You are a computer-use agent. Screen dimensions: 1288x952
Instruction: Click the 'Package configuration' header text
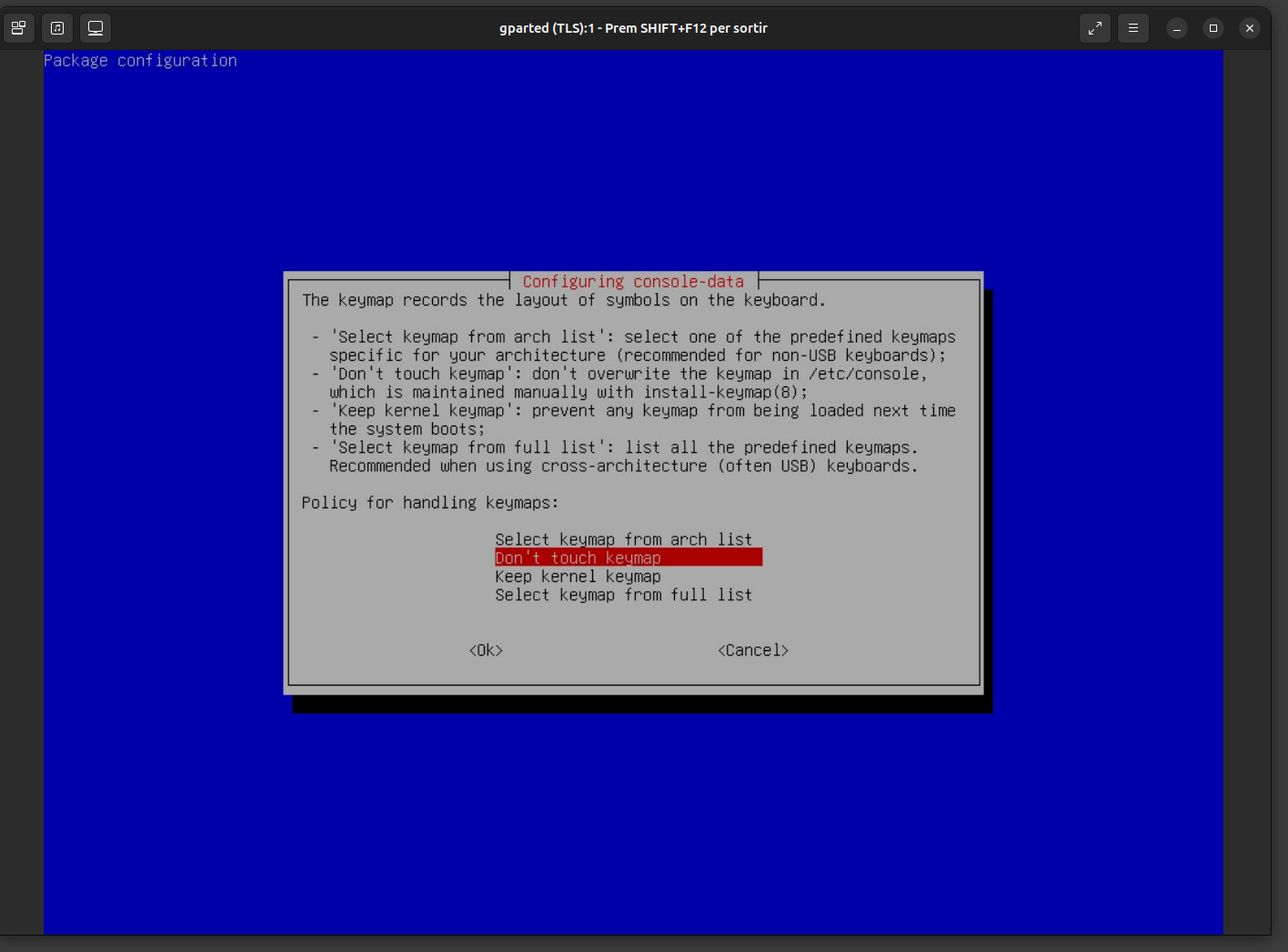click(x=140, y=61)
